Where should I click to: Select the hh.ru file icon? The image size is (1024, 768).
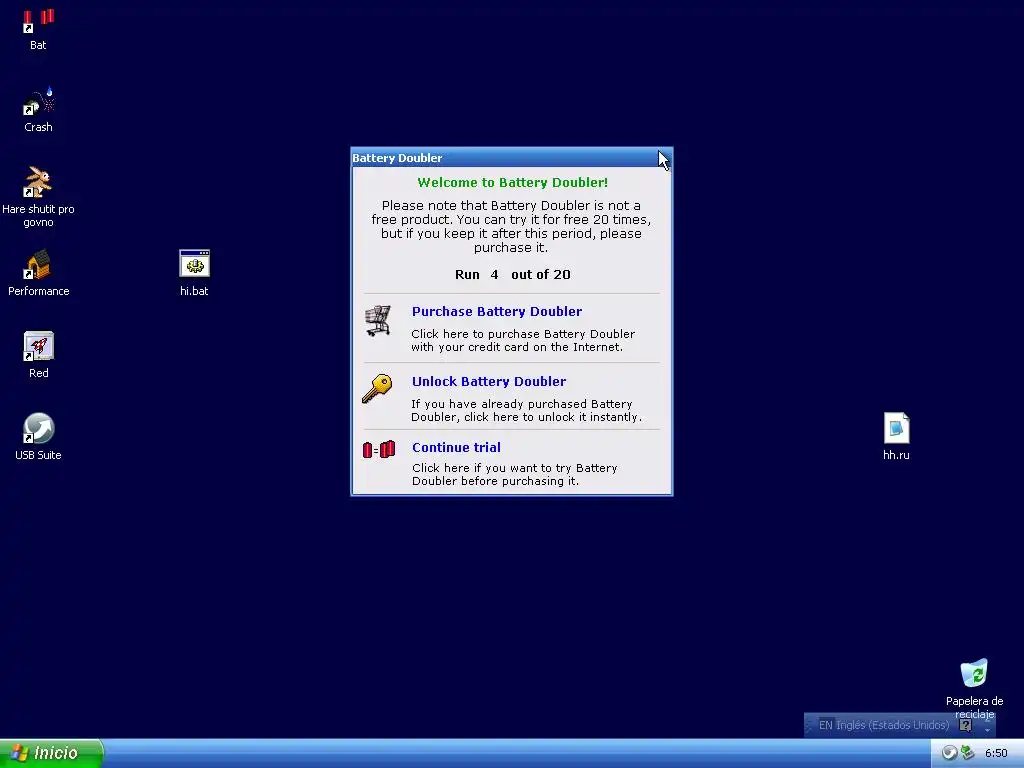(896, 428)
